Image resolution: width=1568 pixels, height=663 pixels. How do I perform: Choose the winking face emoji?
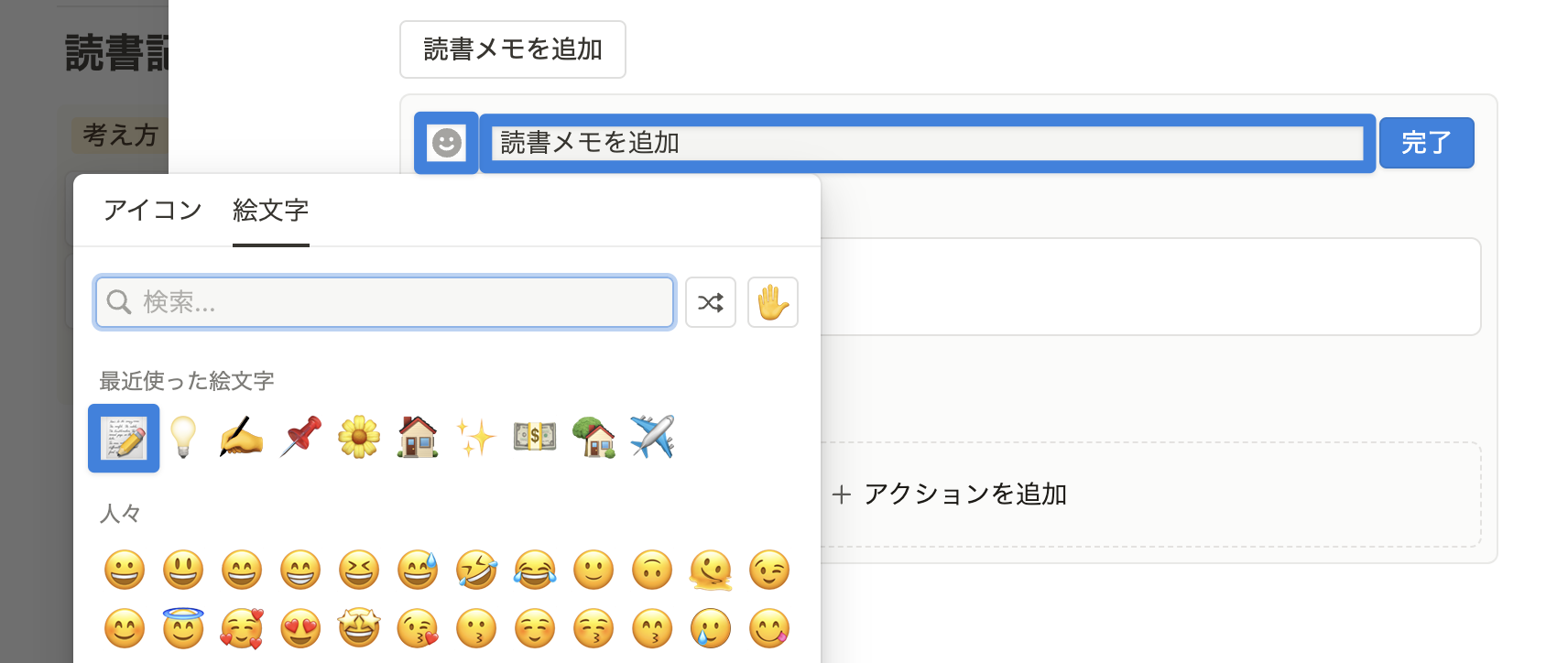click(769, 570)
